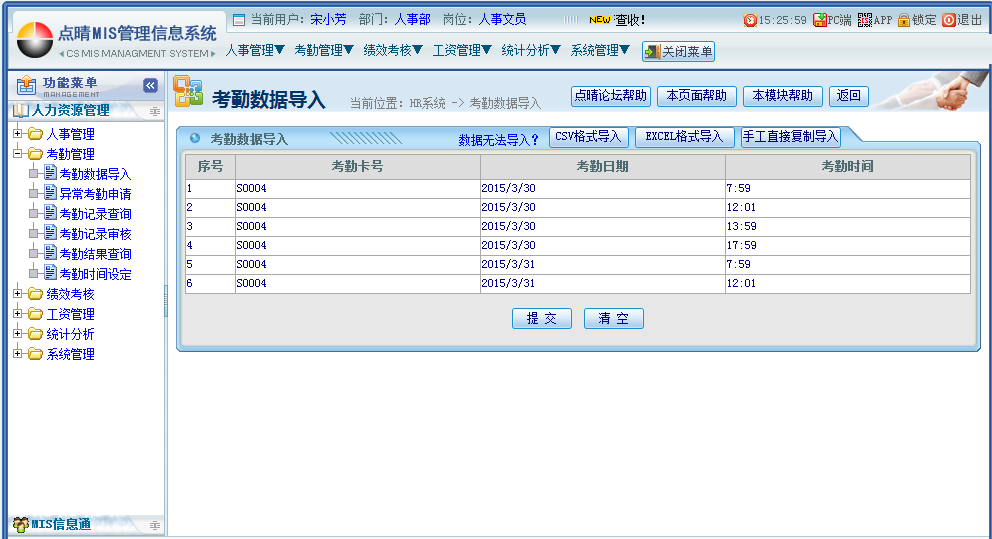992x539 pixels.
Task: Open the 绩效考核 dropdown menu
Action: (393, 50)
